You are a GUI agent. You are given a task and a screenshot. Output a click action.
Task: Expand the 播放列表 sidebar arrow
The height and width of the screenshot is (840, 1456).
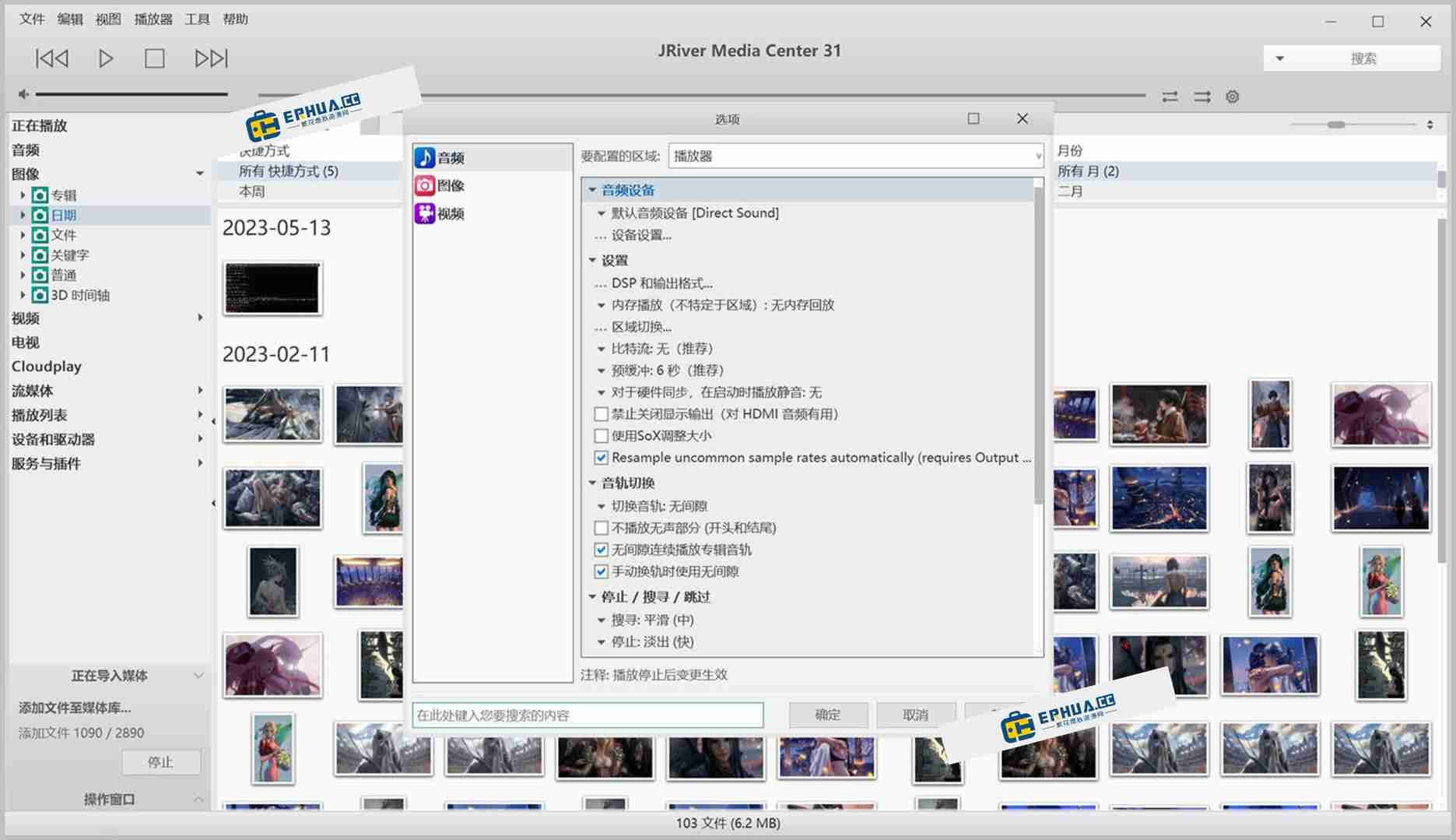[x=200, y=415]
